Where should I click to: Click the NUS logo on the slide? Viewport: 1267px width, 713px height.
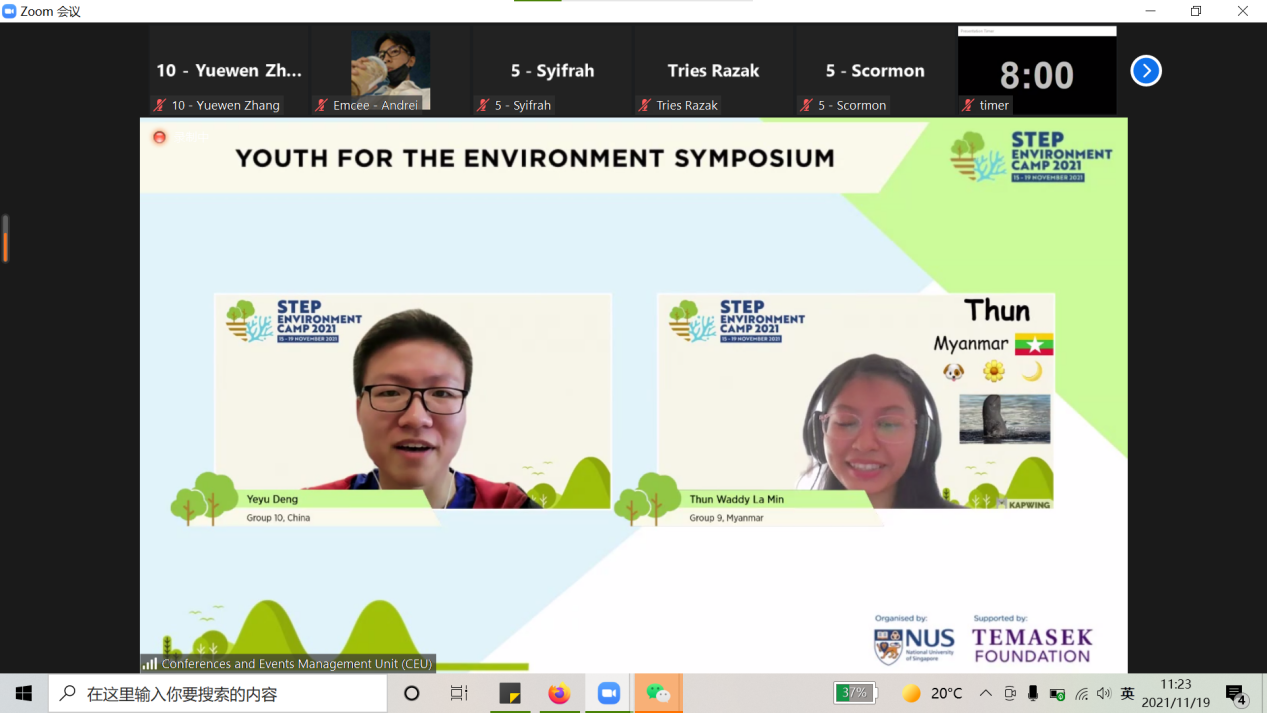(914, 645)
